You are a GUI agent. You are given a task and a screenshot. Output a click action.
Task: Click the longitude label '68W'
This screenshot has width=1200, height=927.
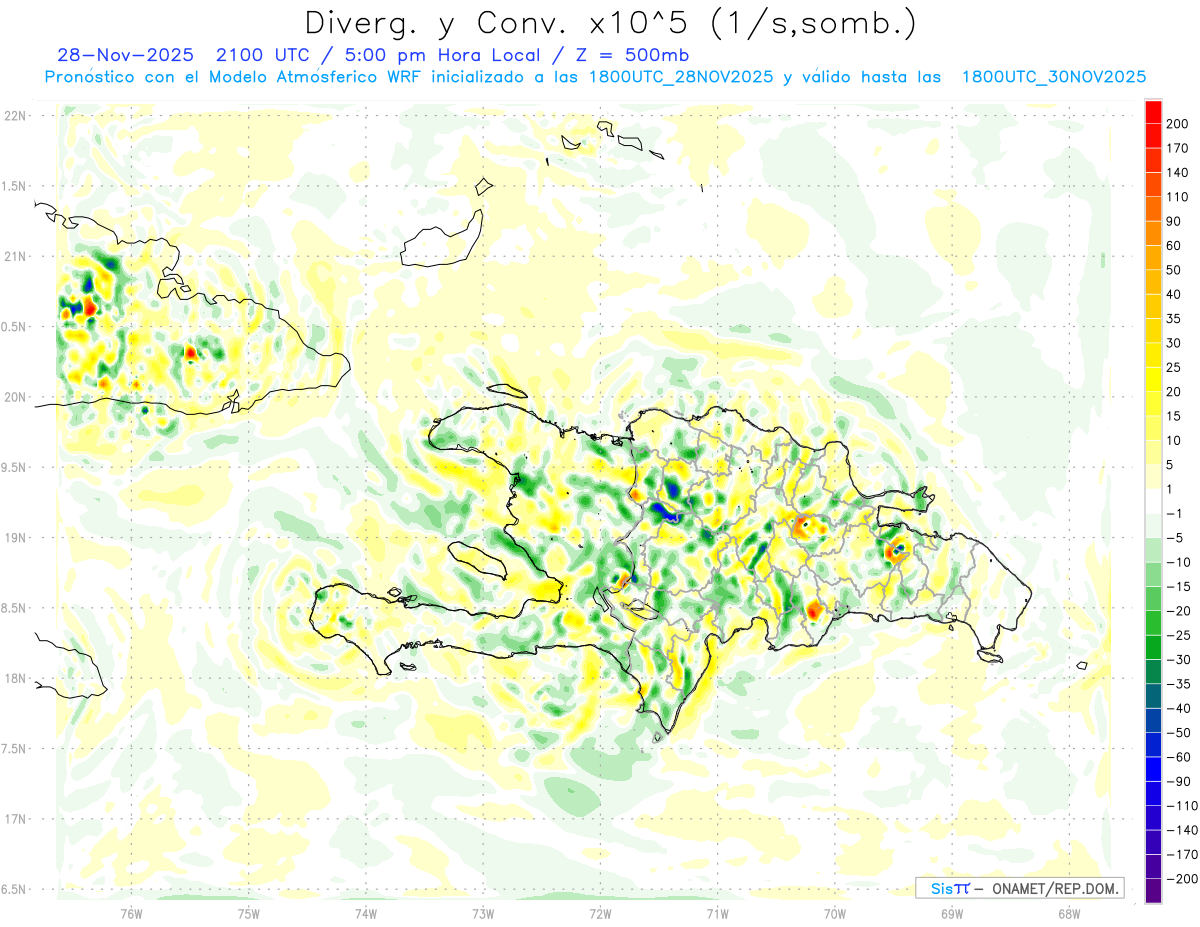click(1069, 913)
